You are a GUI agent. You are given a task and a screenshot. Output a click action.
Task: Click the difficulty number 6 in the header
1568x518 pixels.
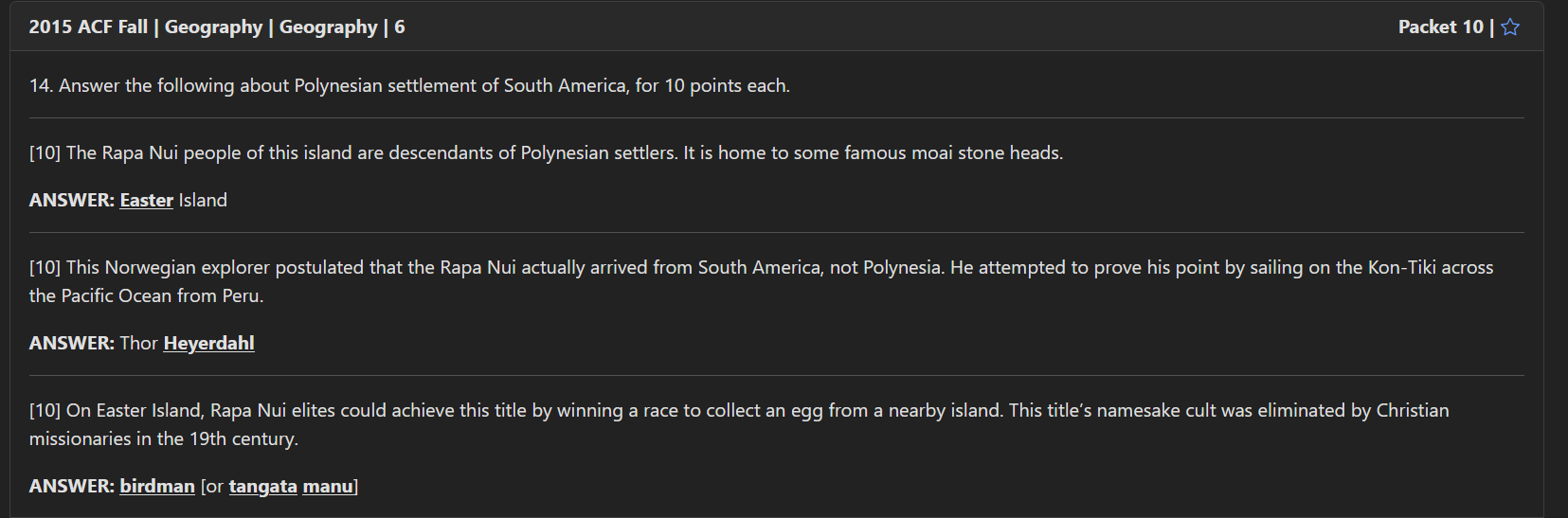point(400,27)
